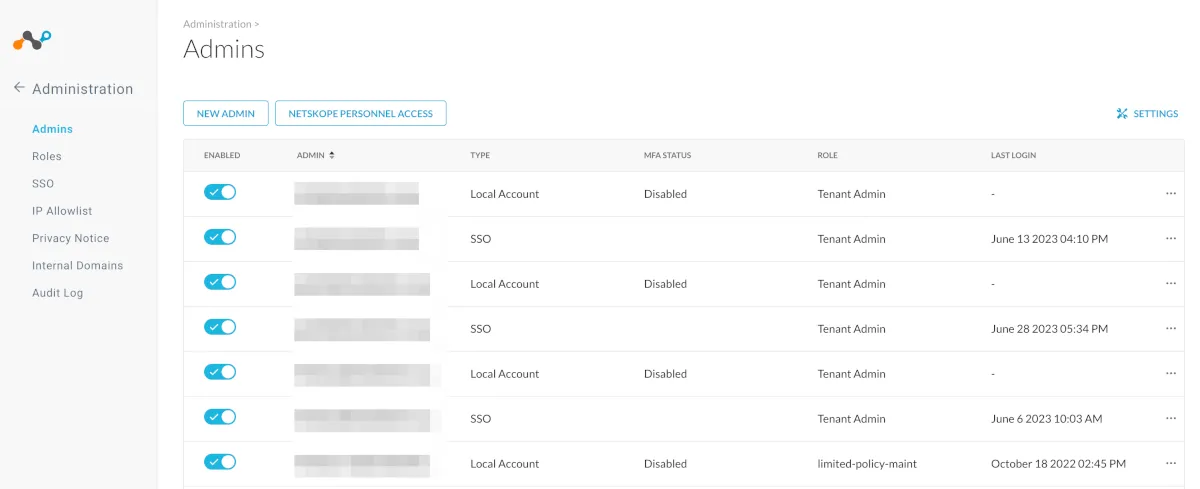This screenshot has height=489, width=1200.
Task: Open Netskope Personnel Access
Action: pos(360,114)
